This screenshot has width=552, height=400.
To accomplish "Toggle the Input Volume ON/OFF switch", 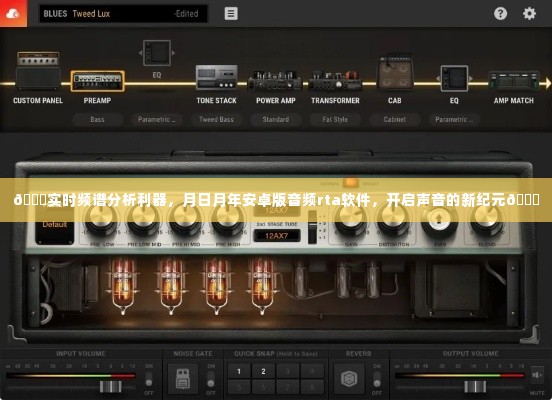I will pyautogui.click(x=149, y=379).
